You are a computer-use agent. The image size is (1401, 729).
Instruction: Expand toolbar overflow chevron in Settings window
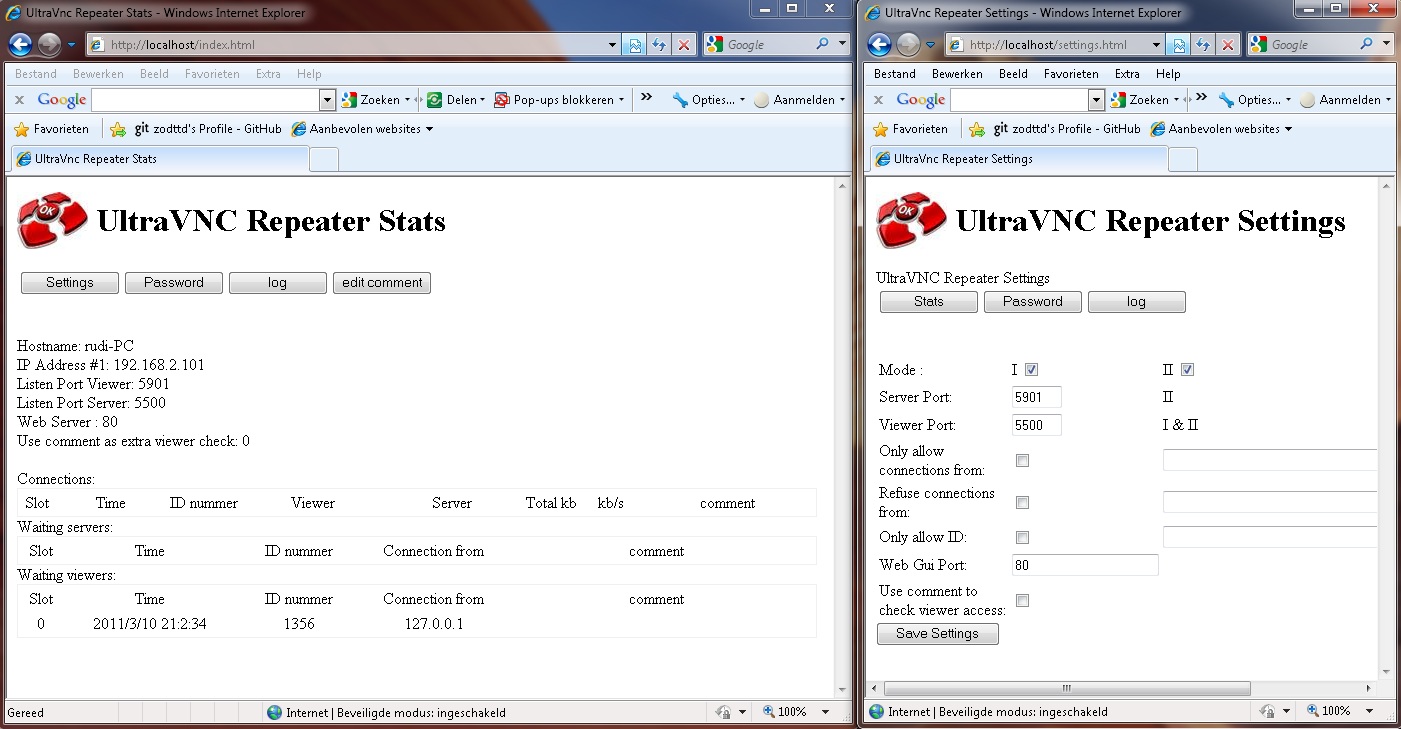point(1200,98)
